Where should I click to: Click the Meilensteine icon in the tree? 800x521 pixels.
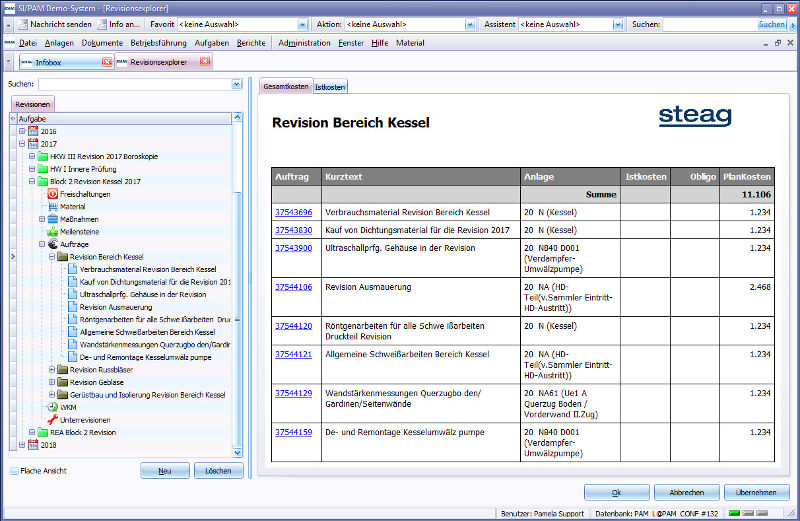[x=53, y=232]
